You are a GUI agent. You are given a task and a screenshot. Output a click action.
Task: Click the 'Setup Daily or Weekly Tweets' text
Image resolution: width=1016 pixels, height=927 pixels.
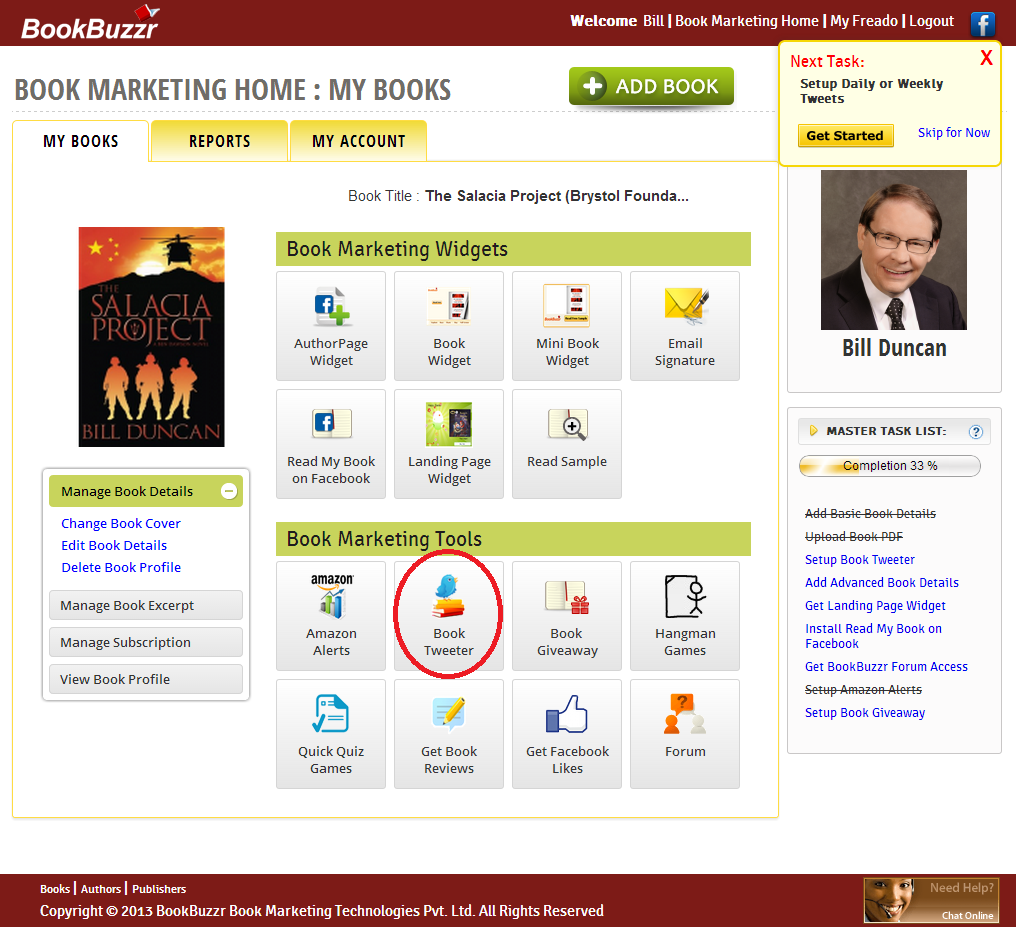871,91
